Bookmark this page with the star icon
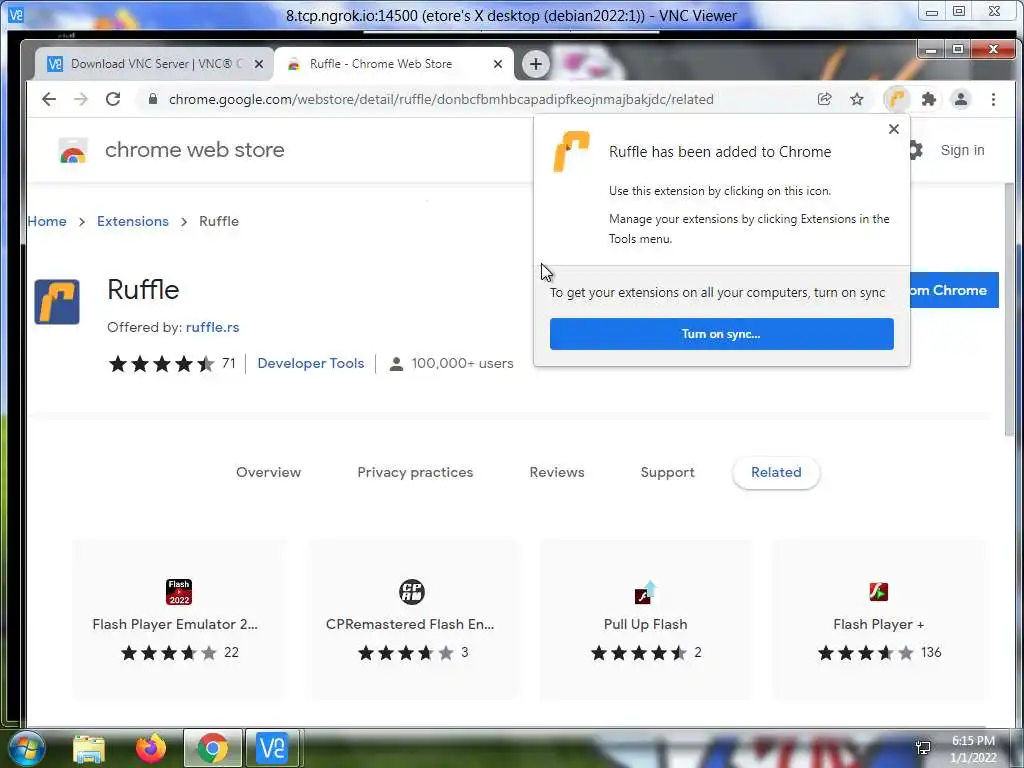Image resolution: width=1024 pixels, height=768 pixels. [857, 99]
